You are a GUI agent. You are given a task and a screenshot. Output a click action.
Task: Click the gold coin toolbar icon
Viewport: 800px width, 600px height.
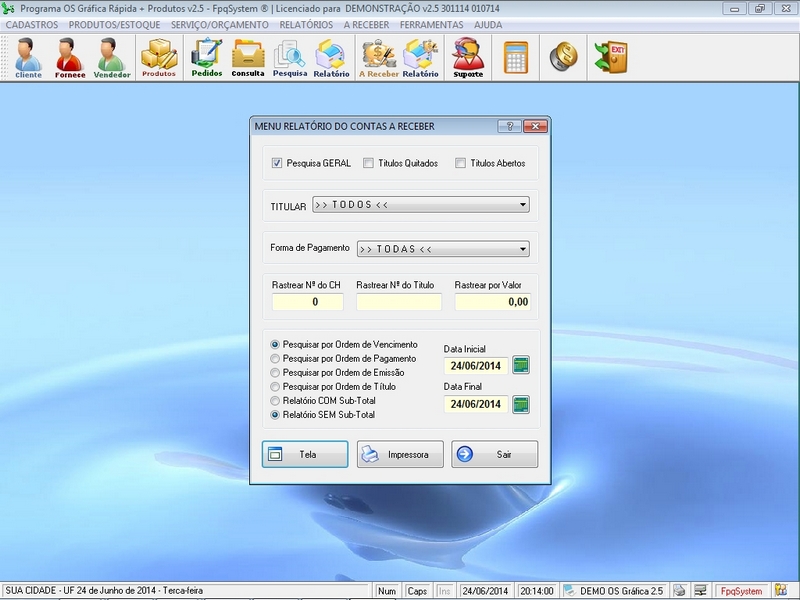tap(563, 56)
